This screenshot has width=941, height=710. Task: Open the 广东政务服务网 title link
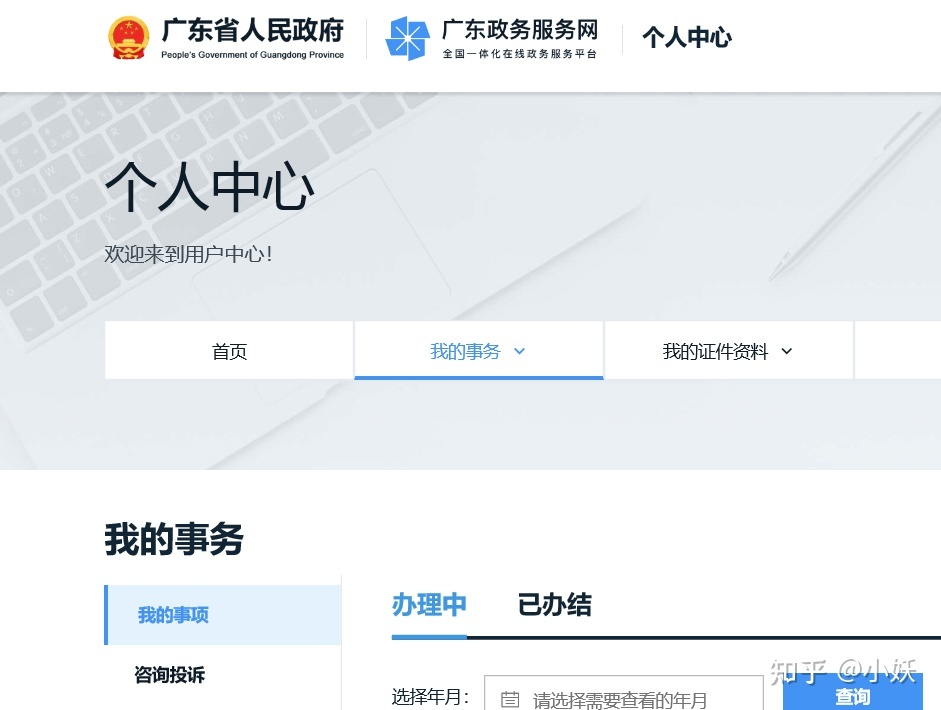coord(520,29)
